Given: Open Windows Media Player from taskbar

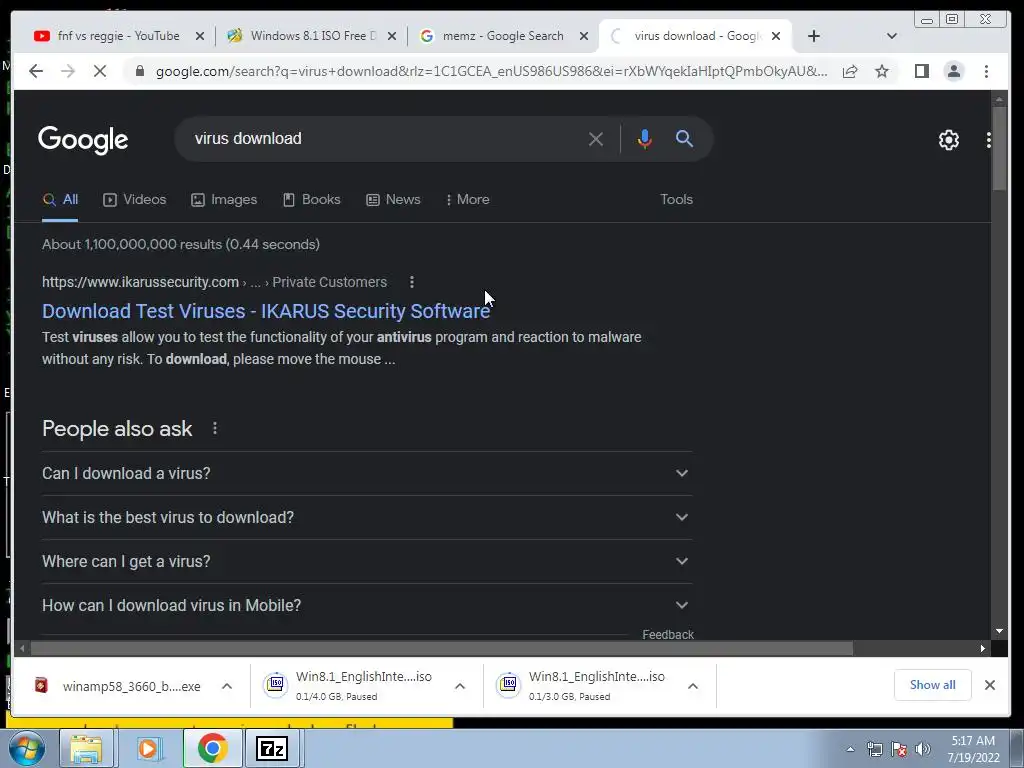Looking at the screenshot, I should point(149,748).
